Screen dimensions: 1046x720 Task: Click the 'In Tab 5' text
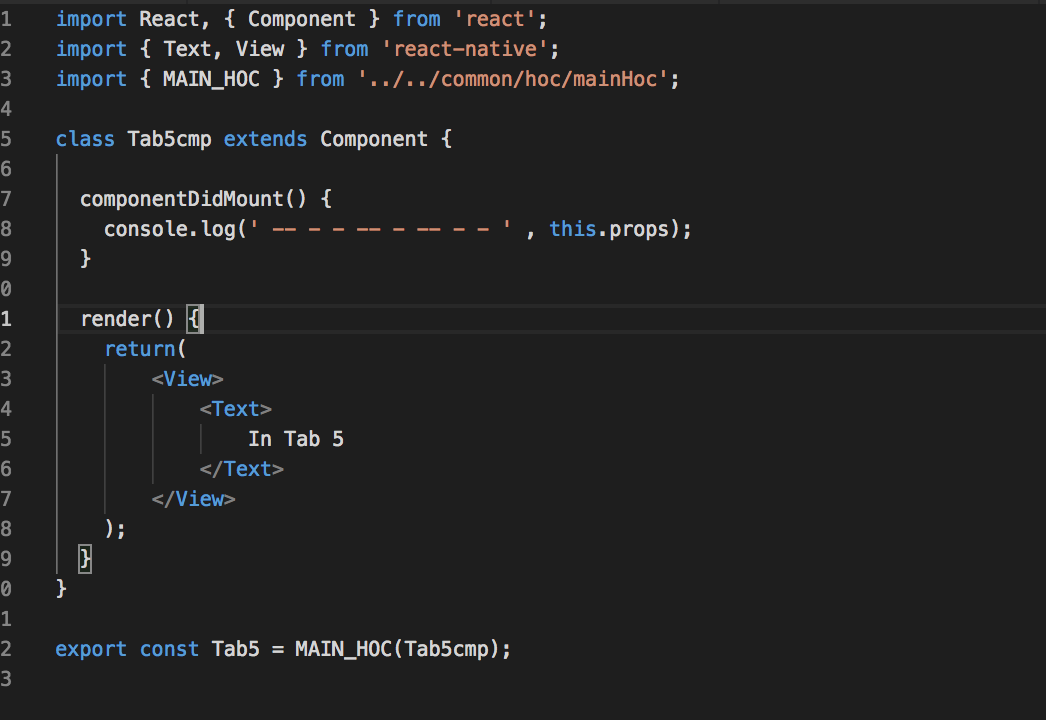click(x=296, y=439)
